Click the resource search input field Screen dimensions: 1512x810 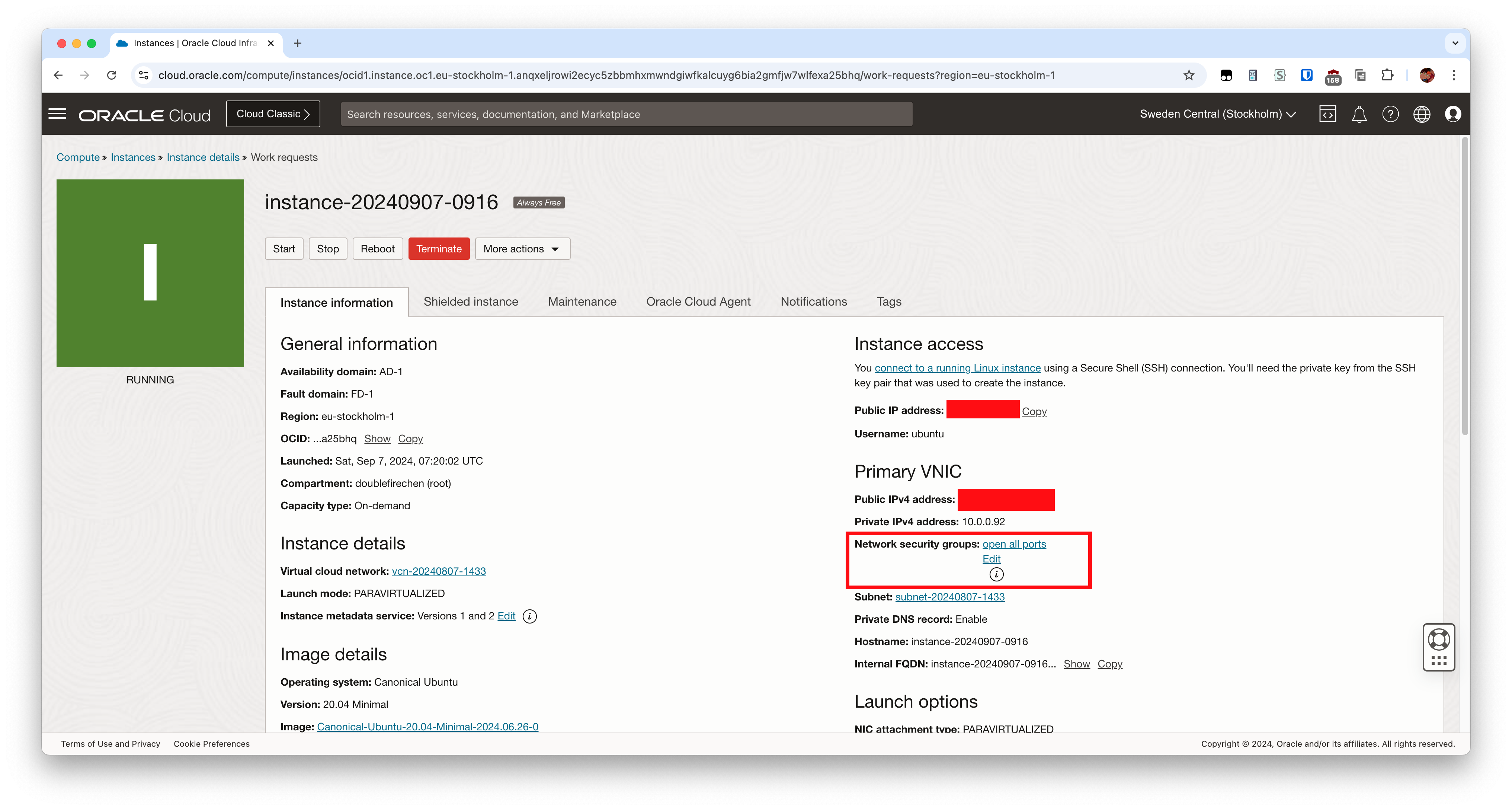(x=626, y=114)
